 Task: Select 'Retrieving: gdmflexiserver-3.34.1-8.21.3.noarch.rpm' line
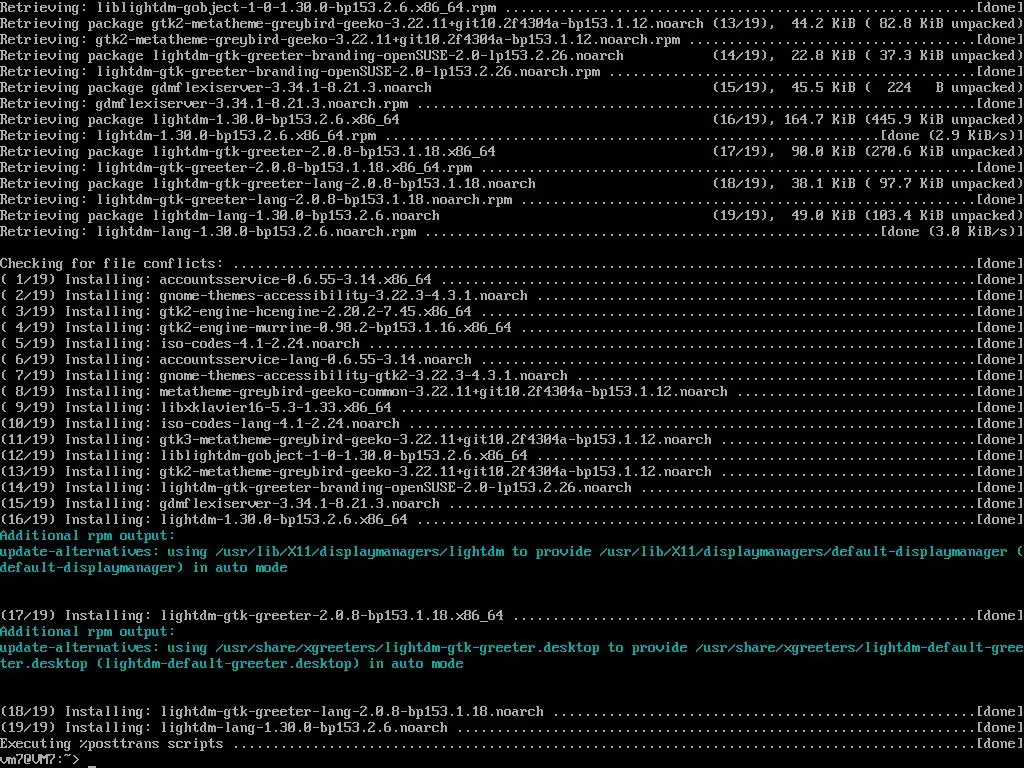512,104
